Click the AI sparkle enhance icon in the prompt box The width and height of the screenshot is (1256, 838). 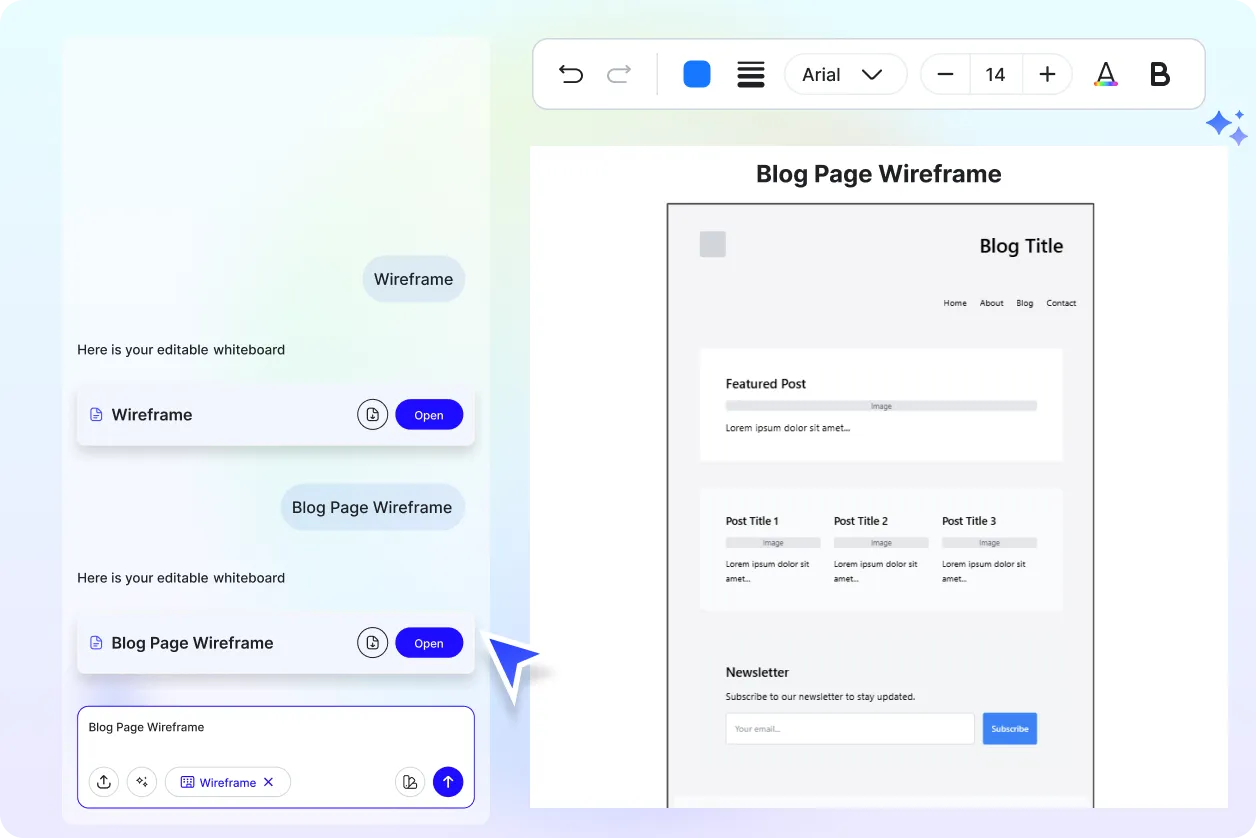tap(142, 782)
